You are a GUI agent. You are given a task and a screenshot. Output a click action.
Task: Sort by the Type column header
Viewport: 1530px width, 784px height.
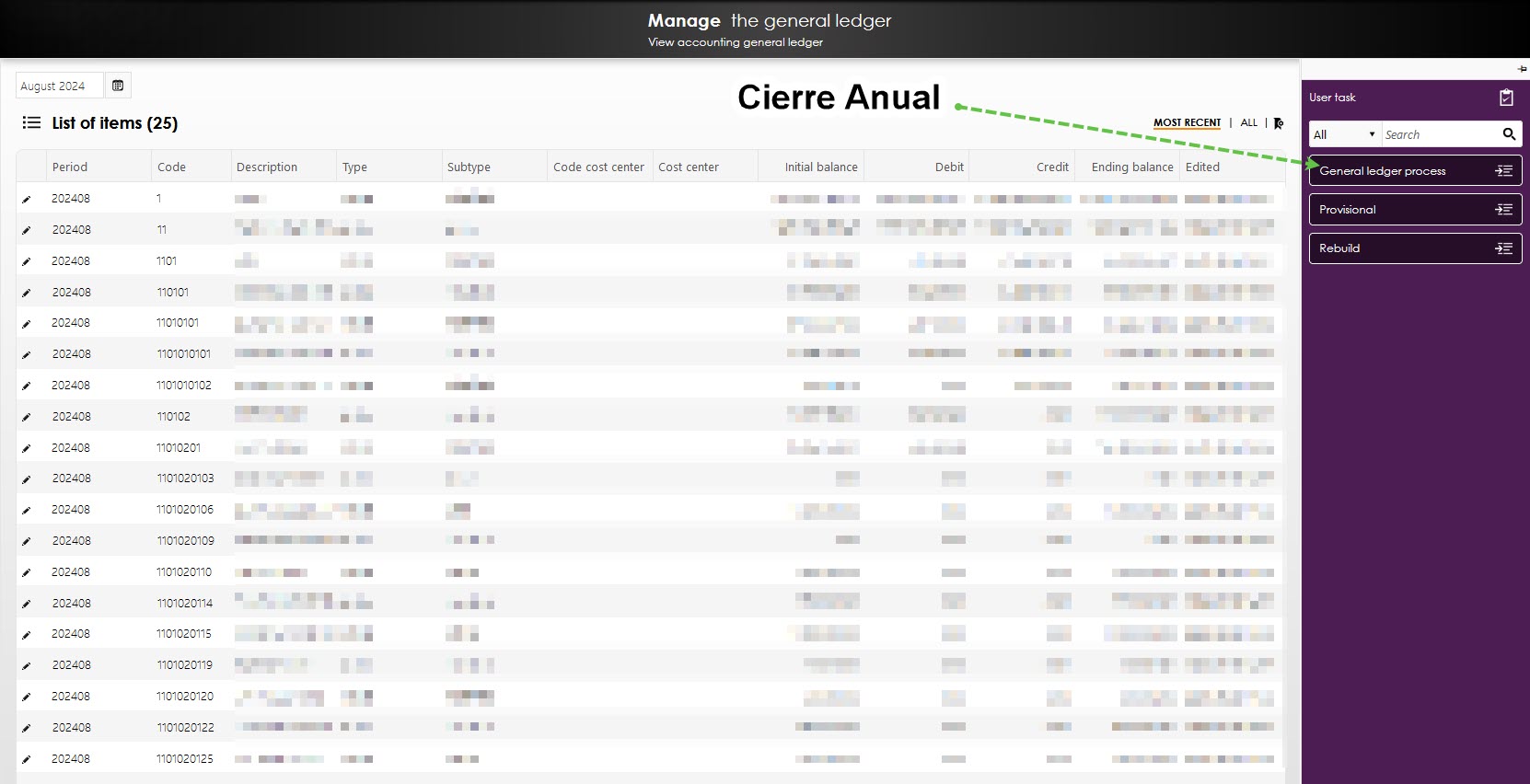(354, 167)
